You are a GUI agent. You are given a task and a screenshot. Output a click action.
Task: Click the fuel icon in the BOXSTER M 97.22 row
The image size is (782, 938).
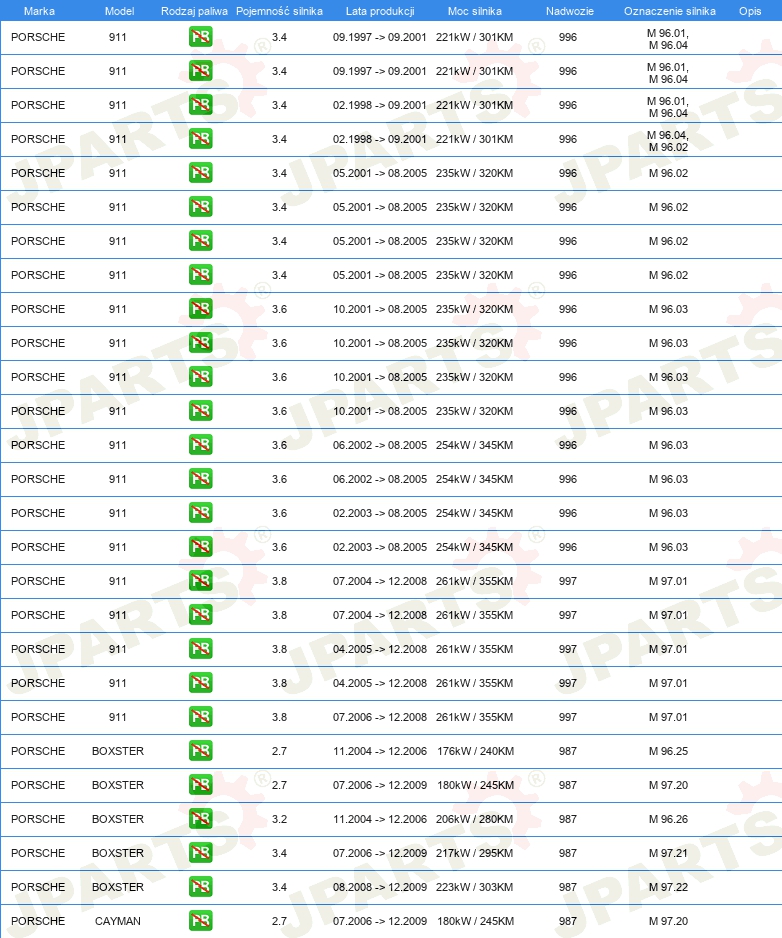coord(200,887)
